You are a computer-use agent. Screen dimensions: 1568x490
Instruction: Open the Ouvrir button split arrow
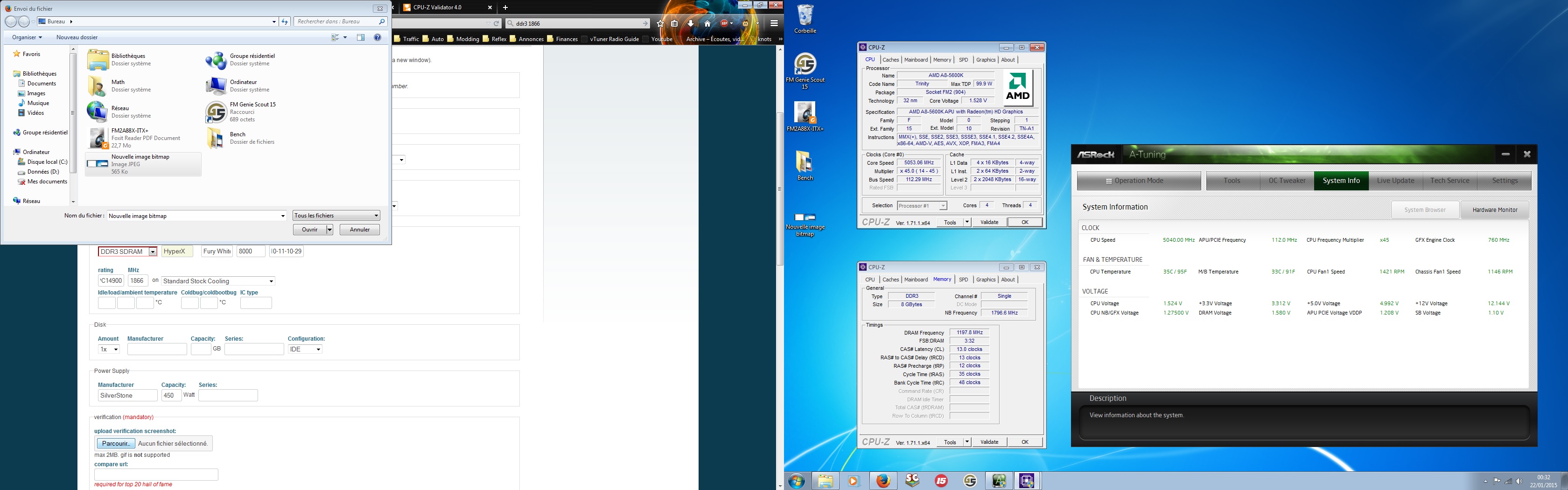[329, 230]
